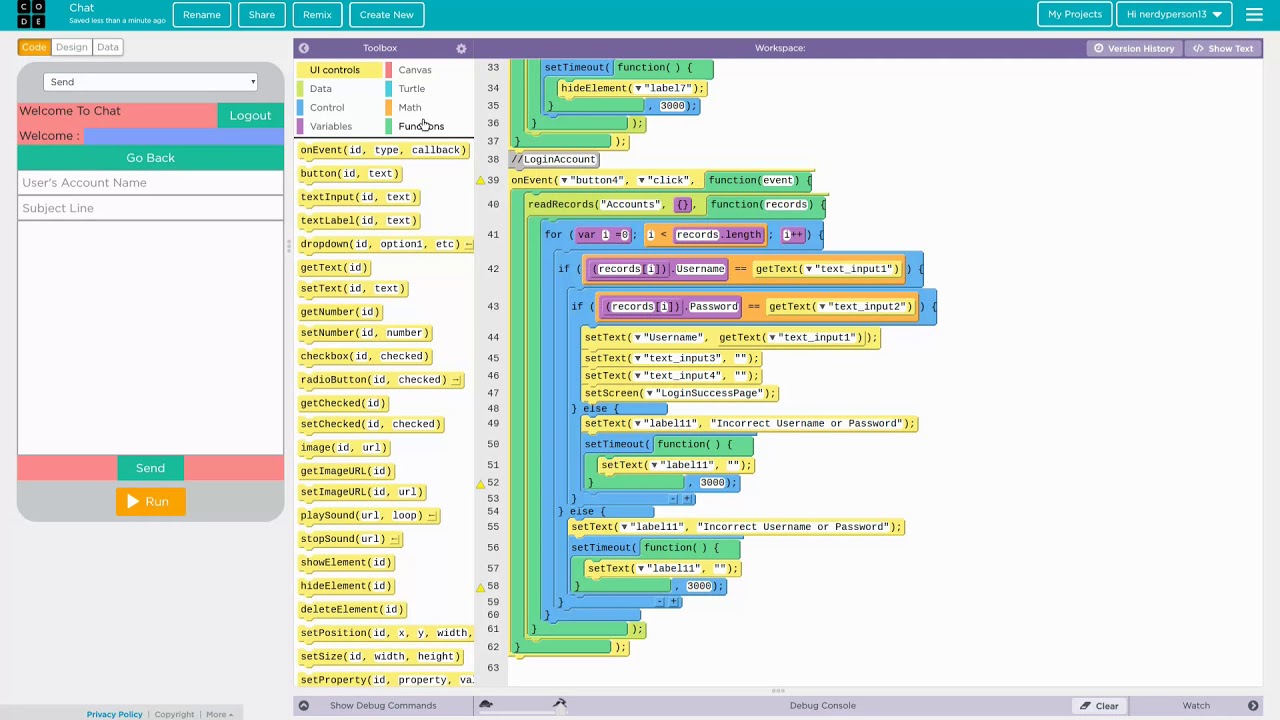Open the text_input1 dropdown on line 42
The height and width of the screenshot is (720, 1280).
click(x=809, y=269)
